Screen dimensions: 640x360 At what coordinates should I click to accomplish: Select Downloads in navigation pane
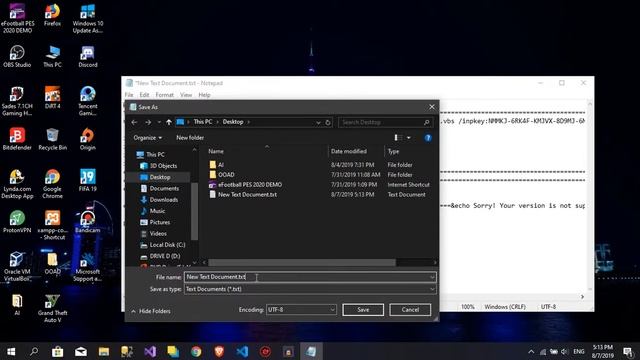tap(163, 200)
